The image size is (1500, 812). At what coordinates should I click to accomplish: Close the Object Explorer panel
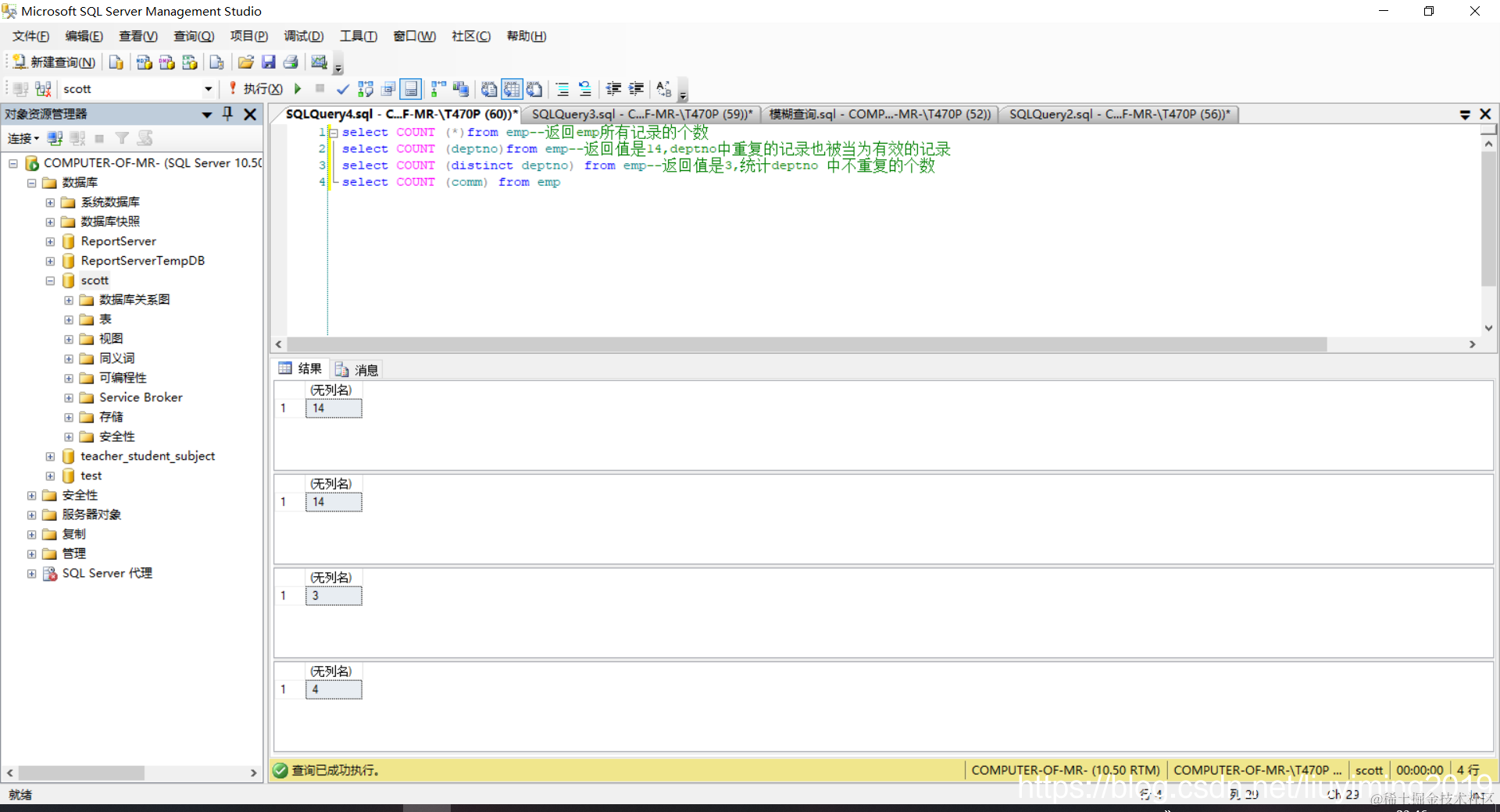click(x=250, y=114)
